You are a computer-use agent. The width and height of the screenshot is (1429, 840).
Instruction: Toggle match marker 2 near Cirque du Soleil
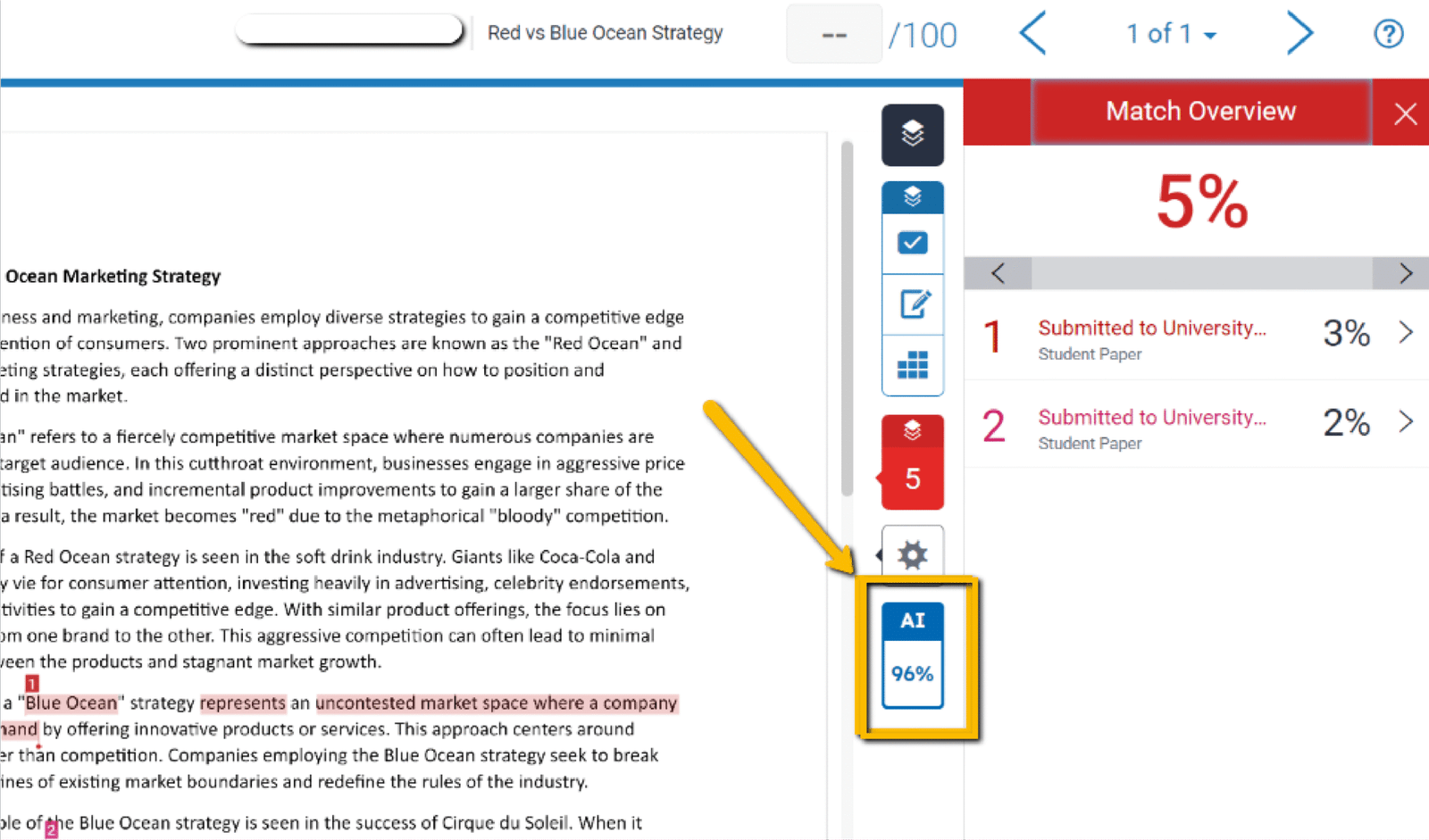52,828
